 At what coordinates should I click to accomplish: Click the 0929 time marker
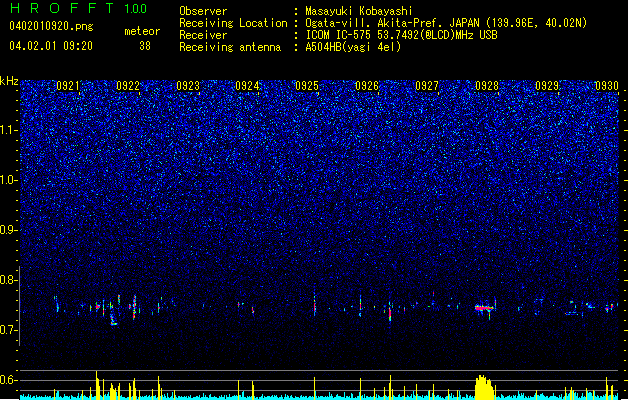[x=547, y=86]
